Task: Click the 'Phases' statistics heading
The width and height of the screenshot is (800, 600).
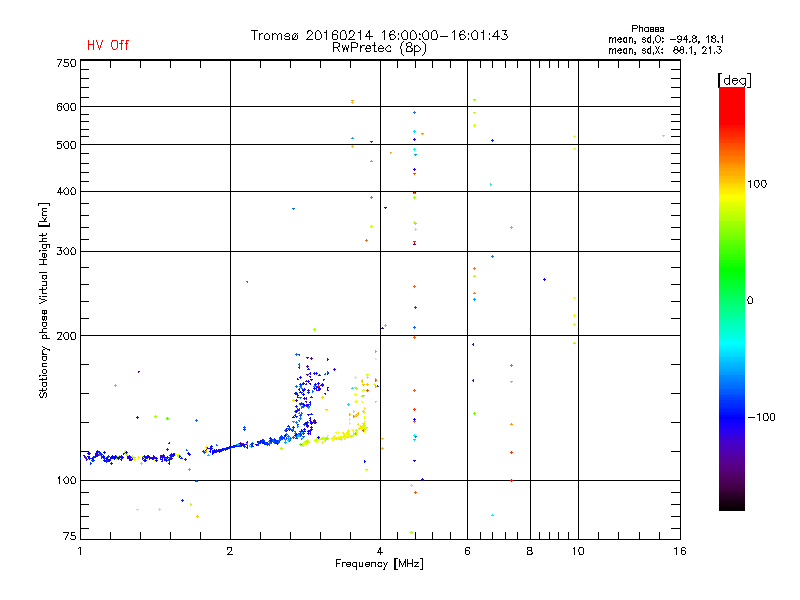Action: (x=647, y=29)
